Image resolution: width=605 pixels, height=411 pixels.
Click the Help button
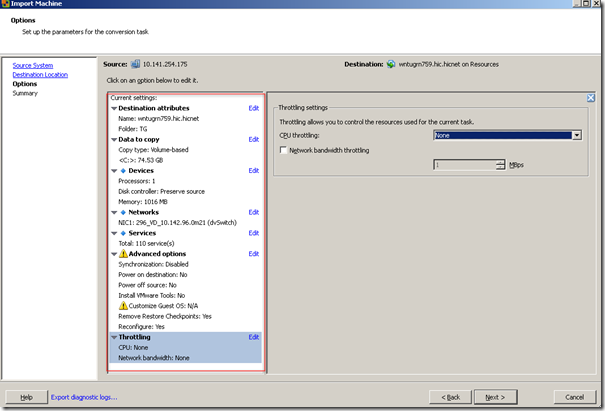click(26, 397)
